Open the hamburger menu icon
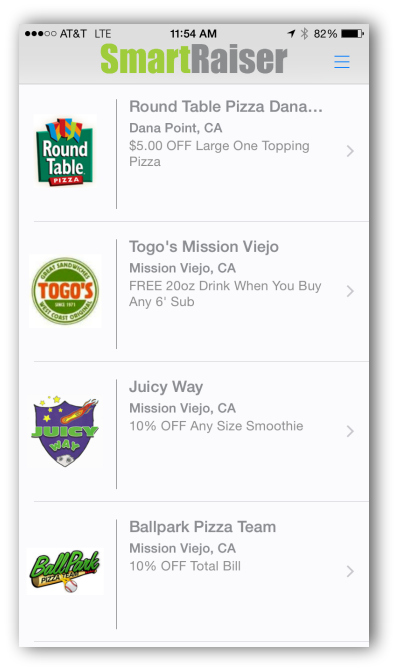398x671 pixels. [x=342, y=62]
